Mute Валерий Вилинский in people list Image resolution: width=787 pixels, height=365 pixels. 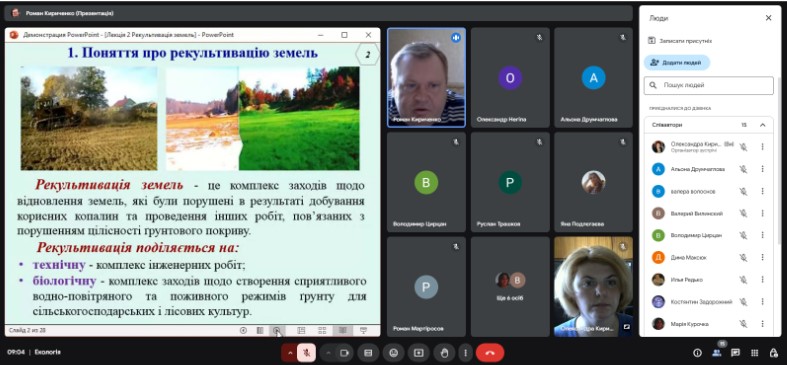click(x=743, y=213)
